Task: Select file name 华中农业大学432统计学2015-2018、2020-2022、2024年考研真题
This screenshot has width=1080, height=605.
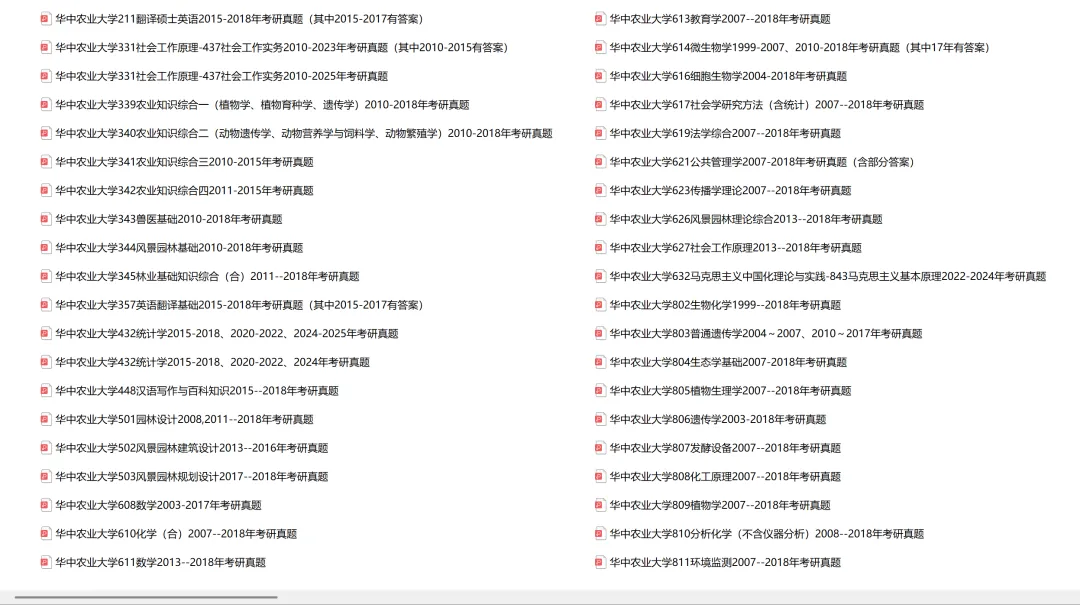Action: point(212,362)
